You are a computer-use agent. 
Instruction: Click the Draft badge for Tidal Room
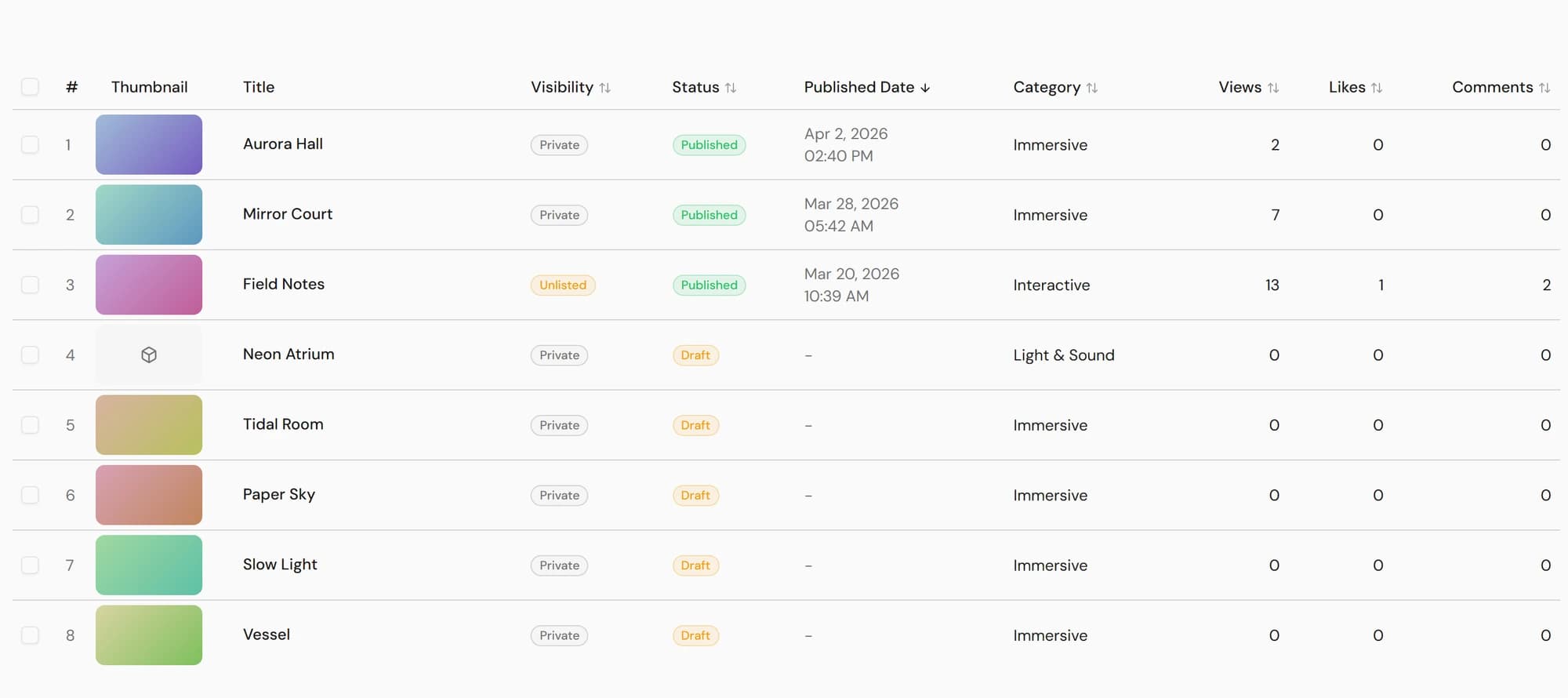(695, 425)
